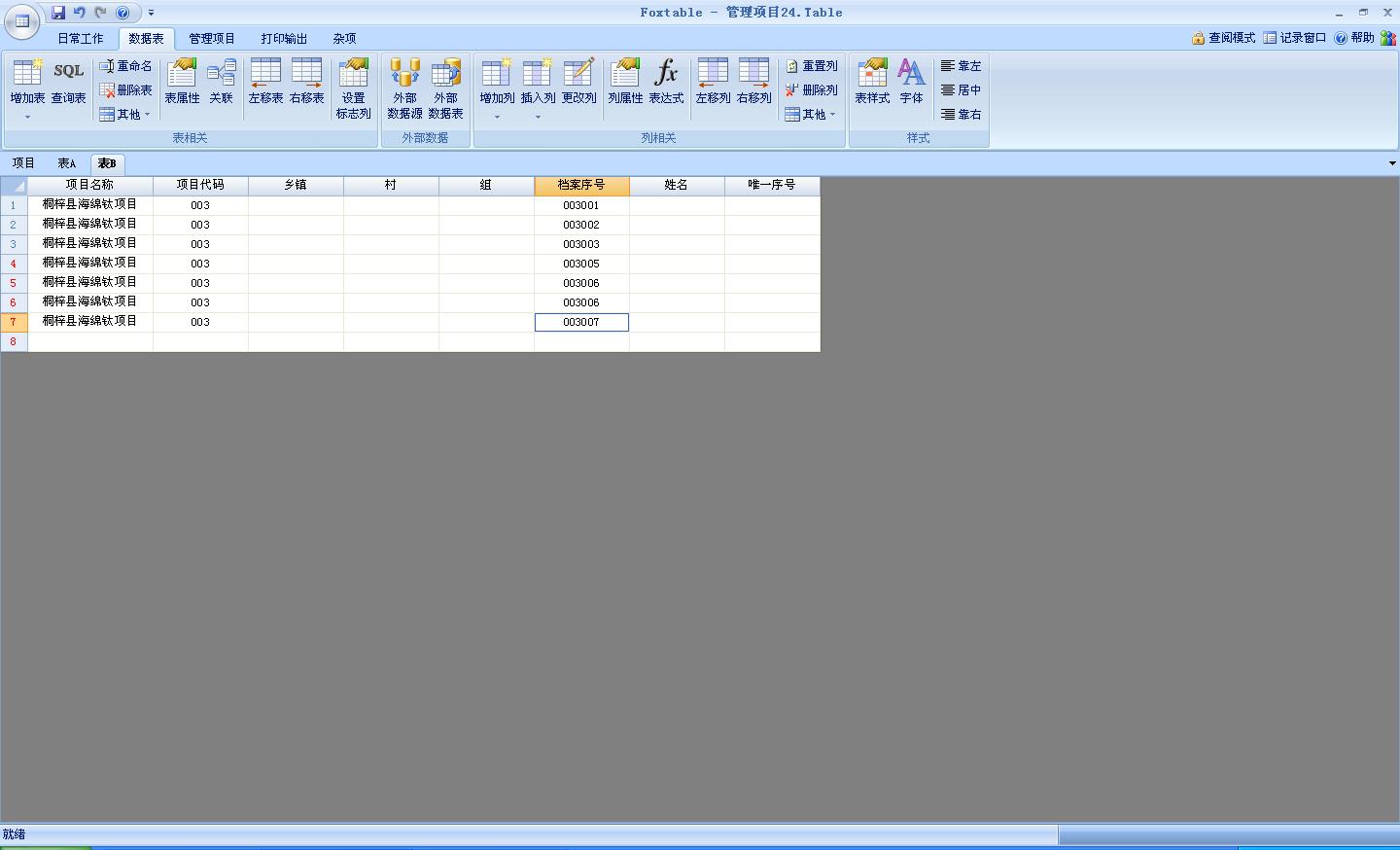Open the 字体 font tool
Viewport: 1400px width, 850px height.
tap(911, 82)
